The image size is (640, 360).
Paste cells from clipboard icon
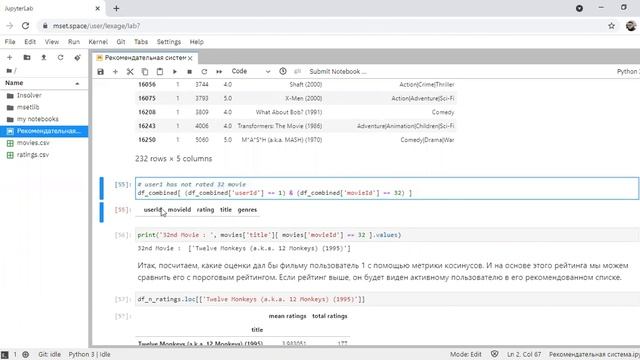[160, 71]
